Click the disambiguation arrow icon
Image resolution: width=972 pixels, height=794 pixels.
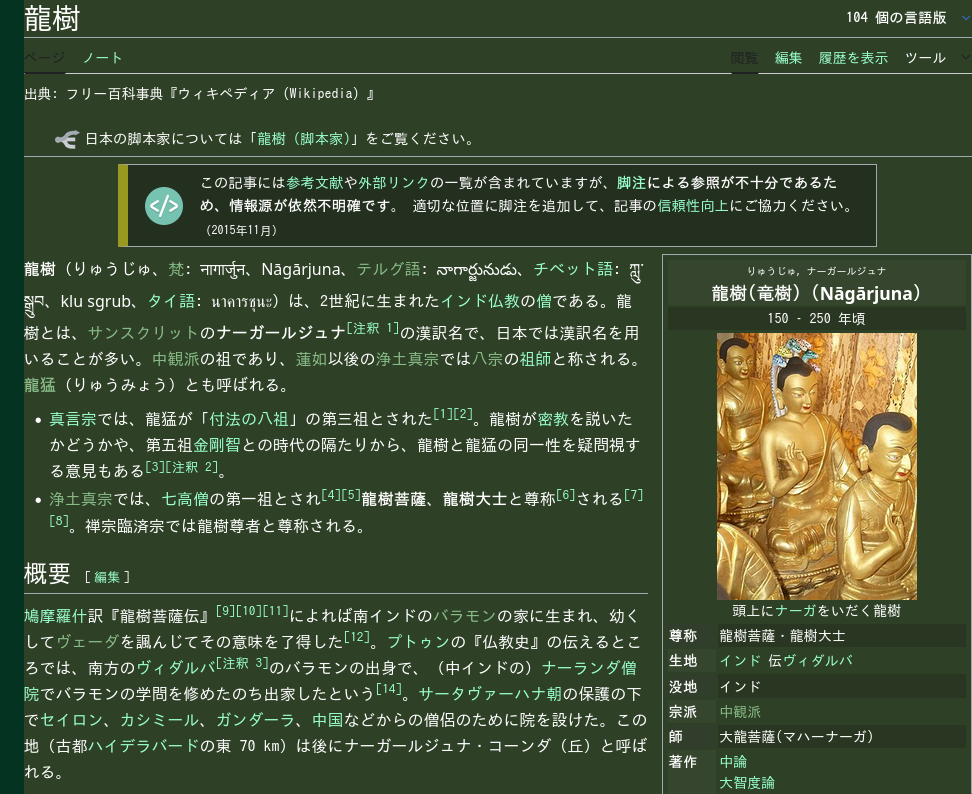coord(67,139)
